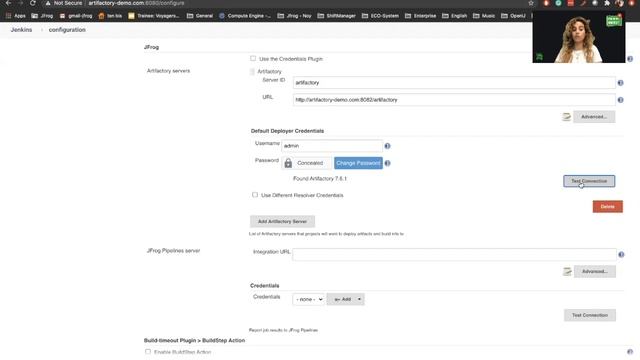The height and width of the screenshot is (360, 640).
Task: Open the General bookmark folder
Action: (200, 16)
